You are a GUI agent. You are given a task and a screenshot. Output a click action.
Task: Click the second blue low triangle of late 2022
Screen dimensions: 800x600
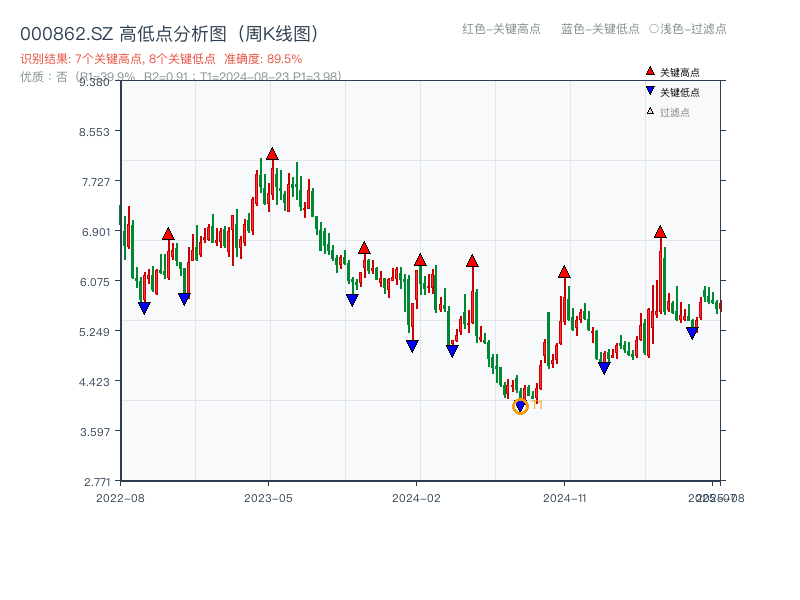click(x=184, y=299)
